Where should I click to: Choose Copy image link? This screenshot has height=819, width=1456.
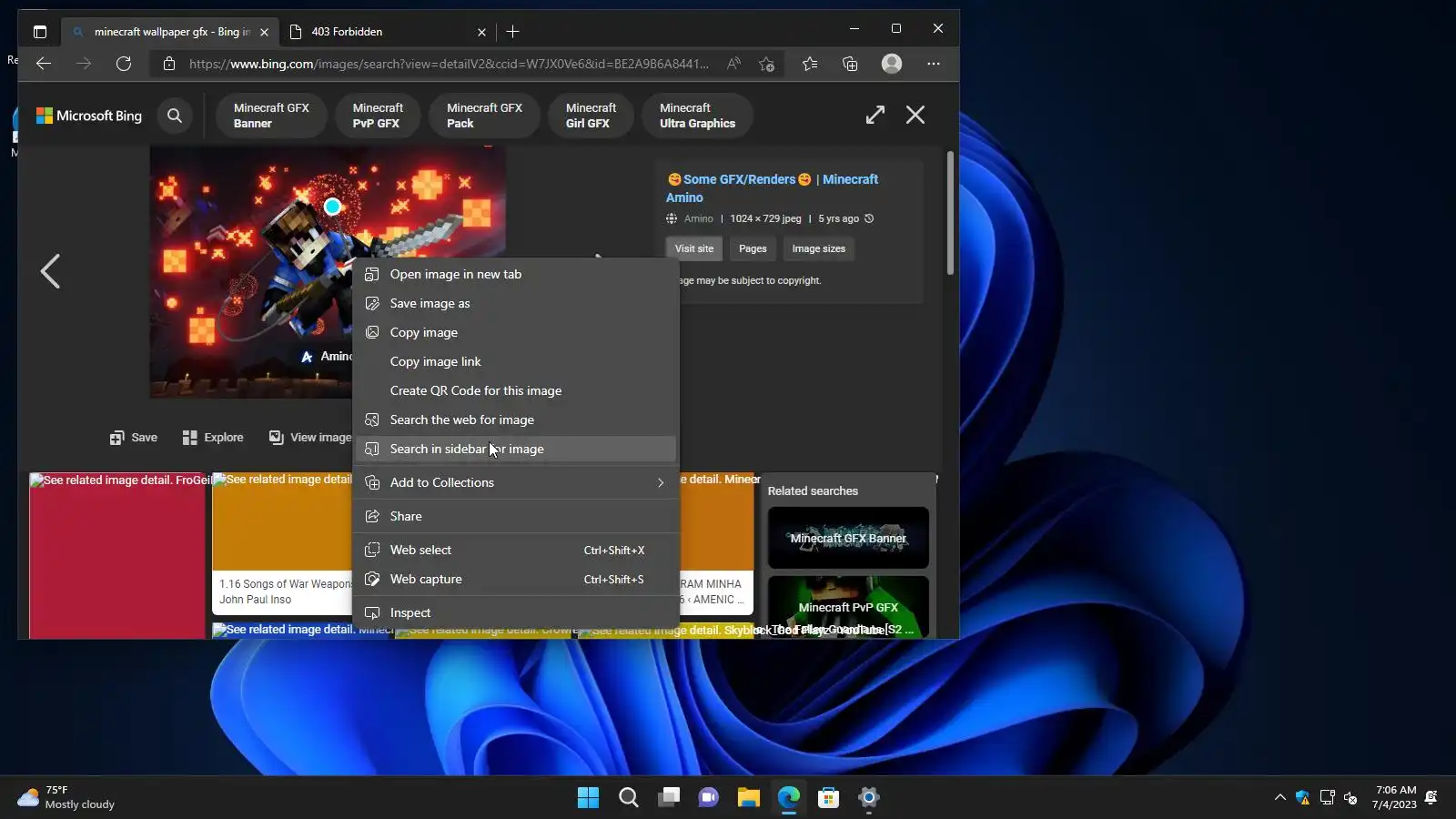point(517,361)
